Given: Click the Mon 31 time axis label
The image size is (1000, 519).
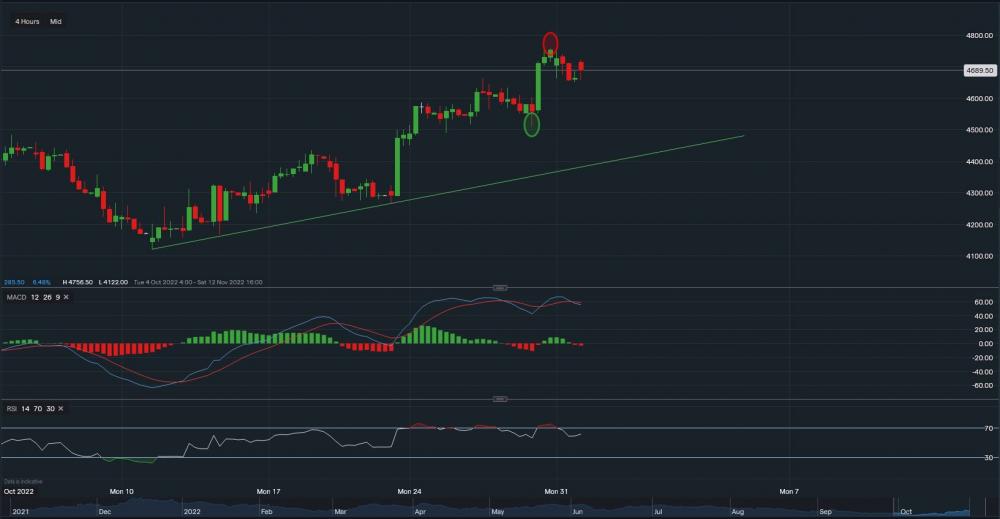Looking at the screenshot, I should (556, 492).
